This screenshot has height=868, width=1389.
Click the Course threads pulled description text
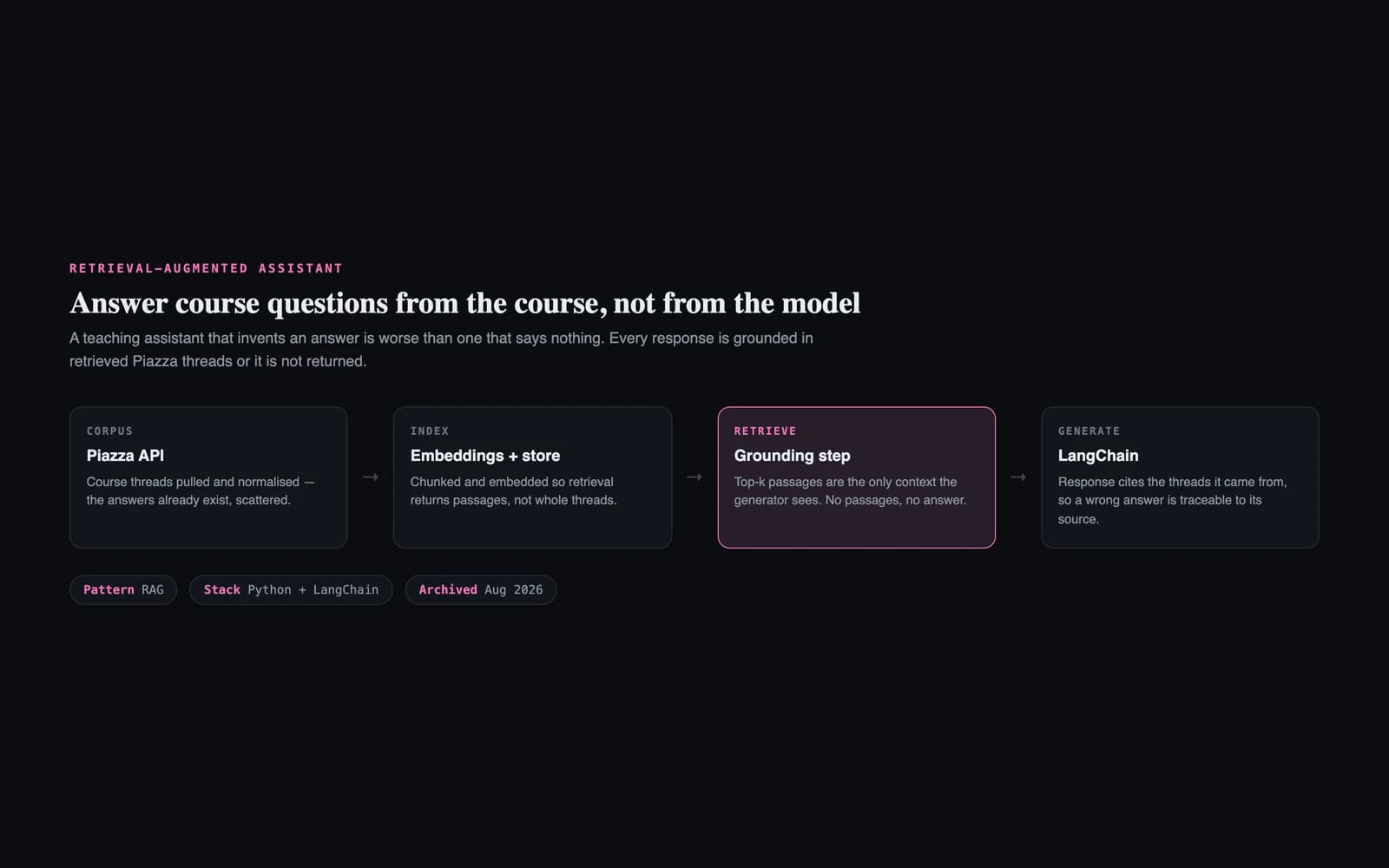pos(201,491)
